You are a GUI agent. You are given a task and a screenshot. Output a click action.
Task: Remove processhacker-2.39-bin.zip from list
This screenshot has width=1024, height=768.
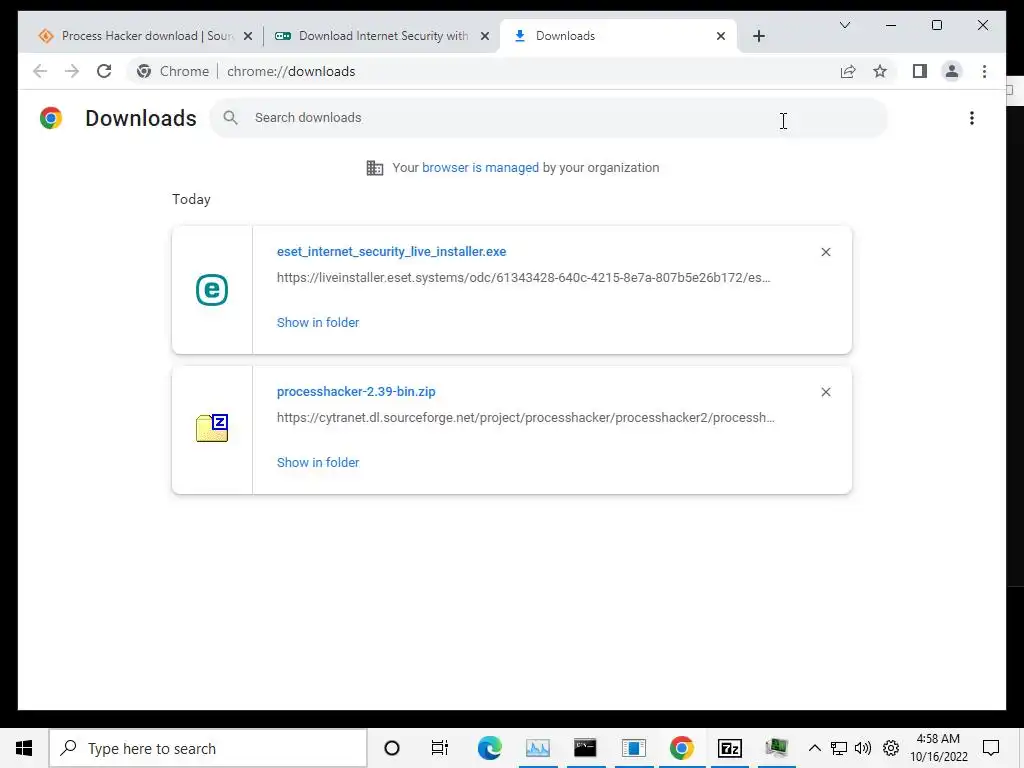(x=825, y=392)
